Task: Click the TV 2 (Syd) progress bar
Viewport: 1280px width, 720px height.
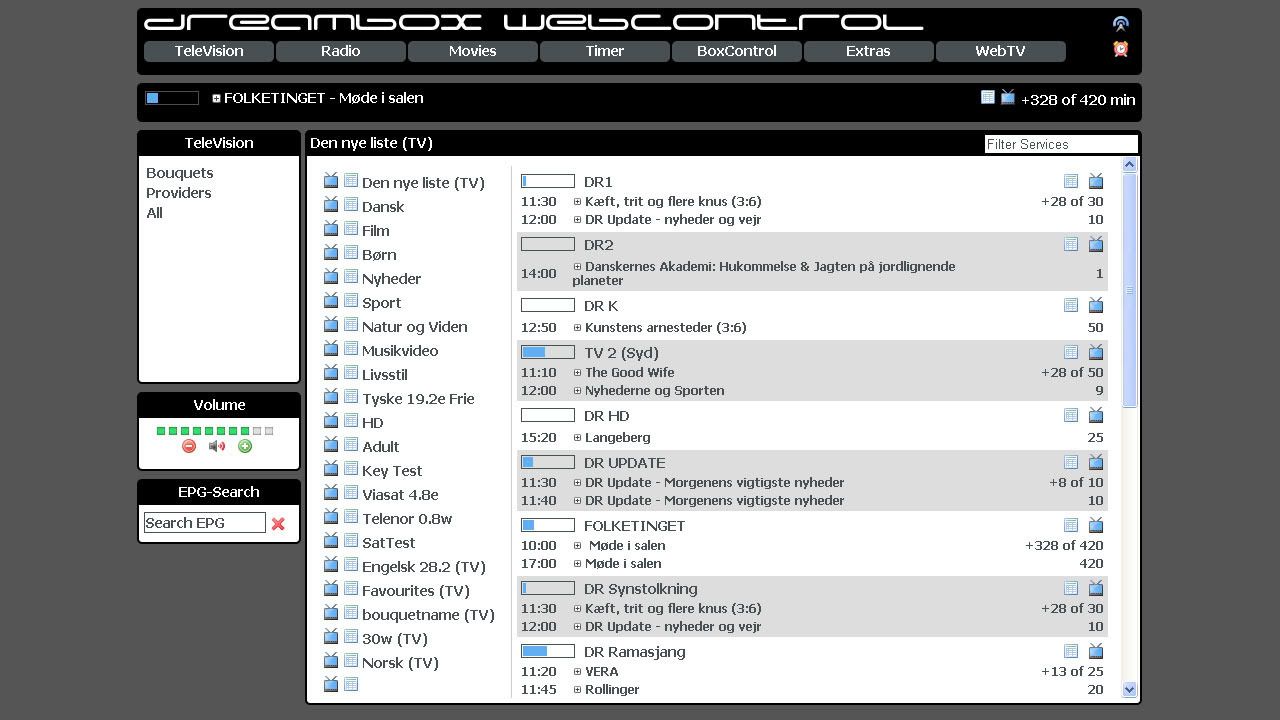Action: [548, 352]
